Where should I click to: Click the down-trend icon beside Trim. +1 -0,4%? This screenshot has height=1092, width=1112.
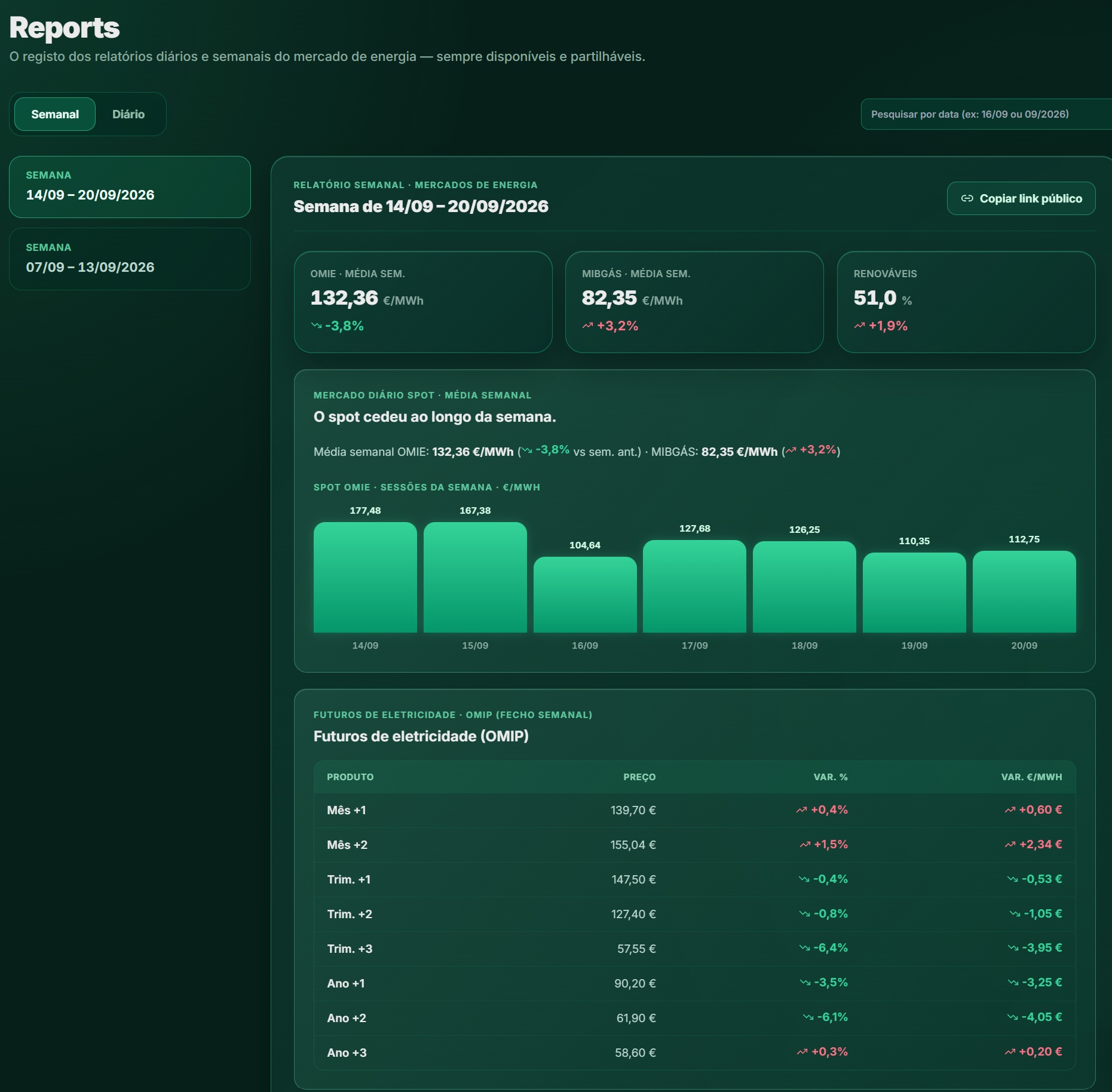coord(804,879)
